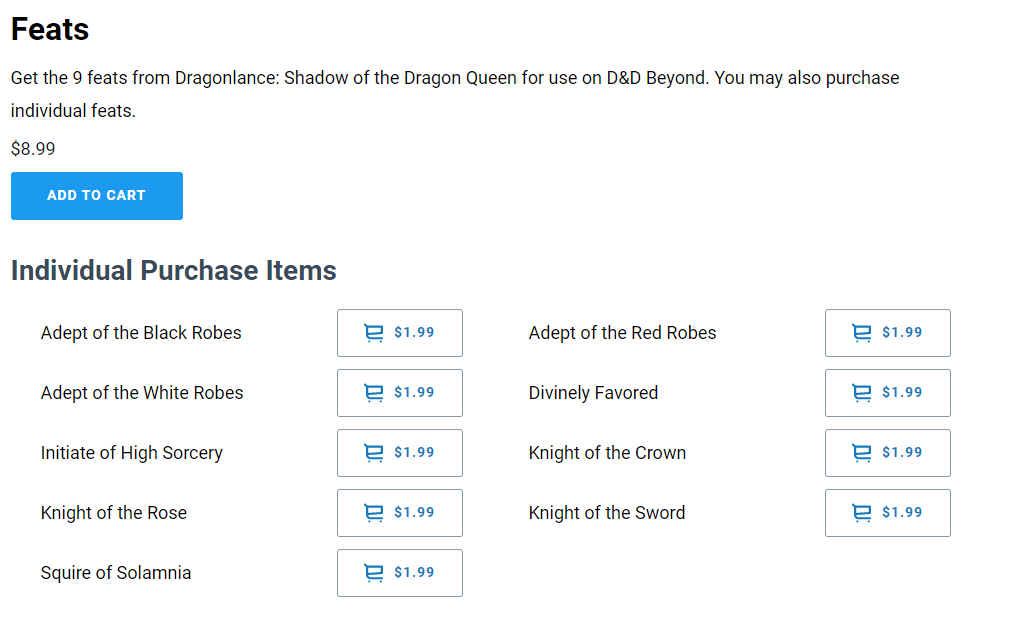Select the Divinely Favored feat name
Screen dimensions: 1013x624
click(593, 393)
